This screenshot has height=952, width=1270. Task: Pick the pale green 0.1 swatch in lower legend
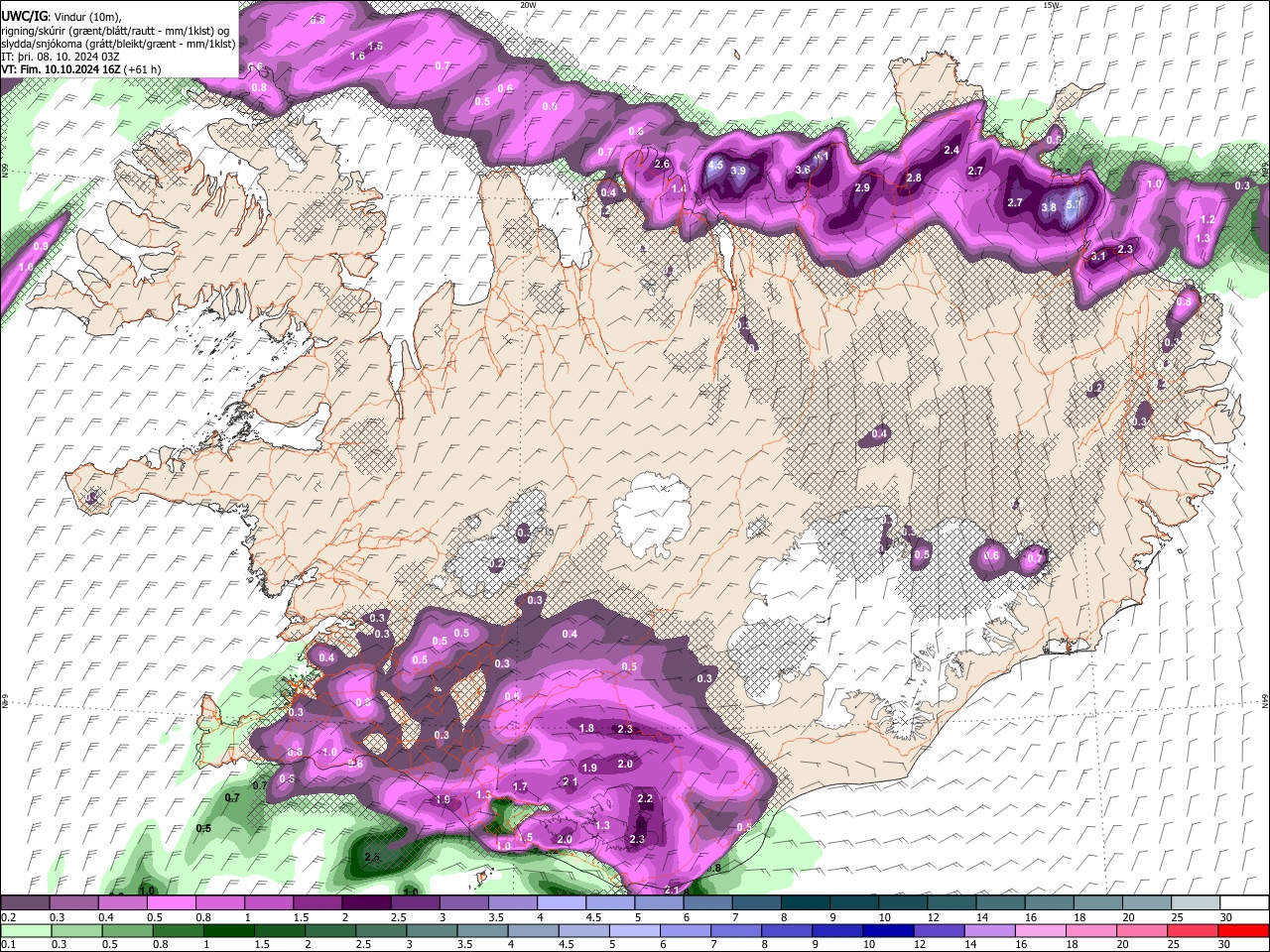25,930
